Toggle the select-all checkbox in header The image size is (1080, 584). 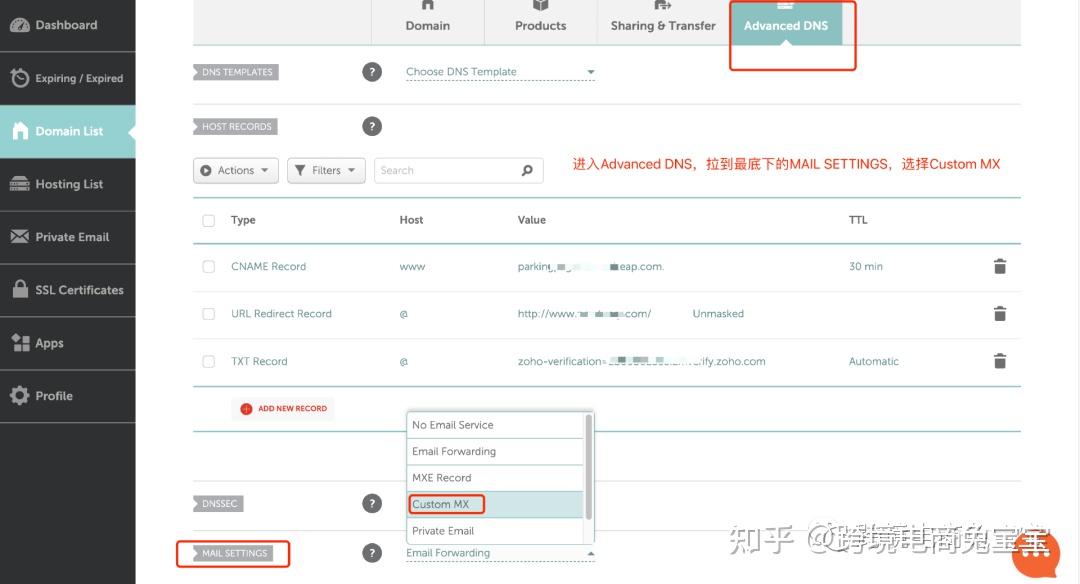(209, 221)
